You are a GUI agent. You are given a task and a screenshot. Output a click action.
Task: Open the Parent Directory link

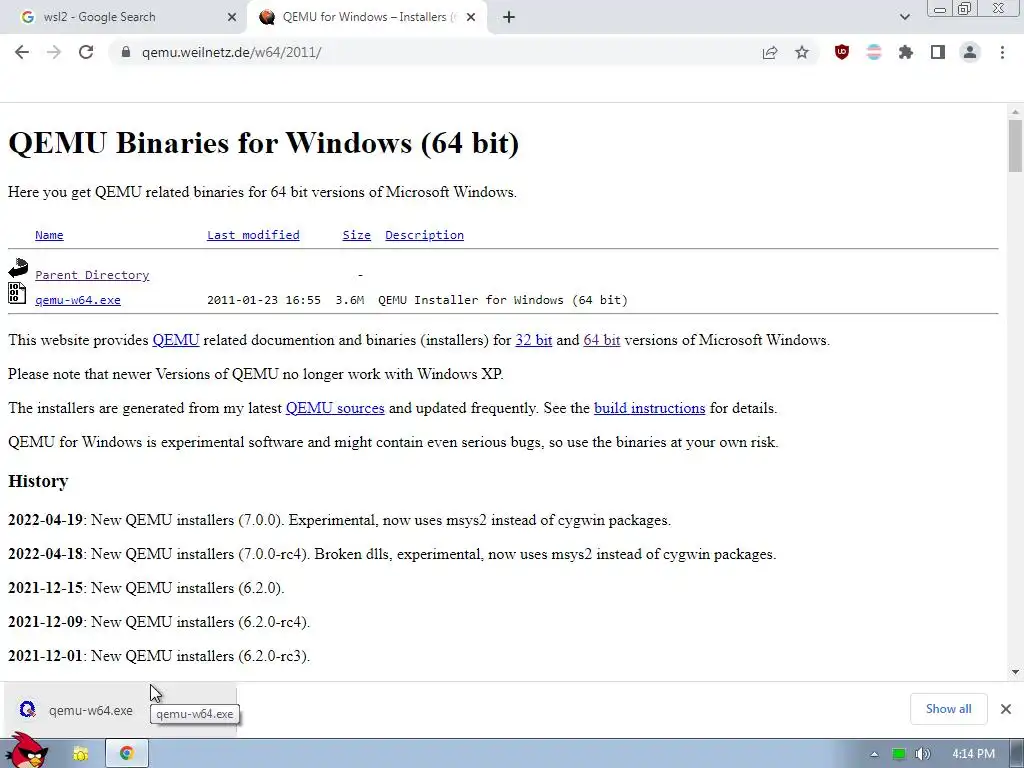click(x=92, y=275)
